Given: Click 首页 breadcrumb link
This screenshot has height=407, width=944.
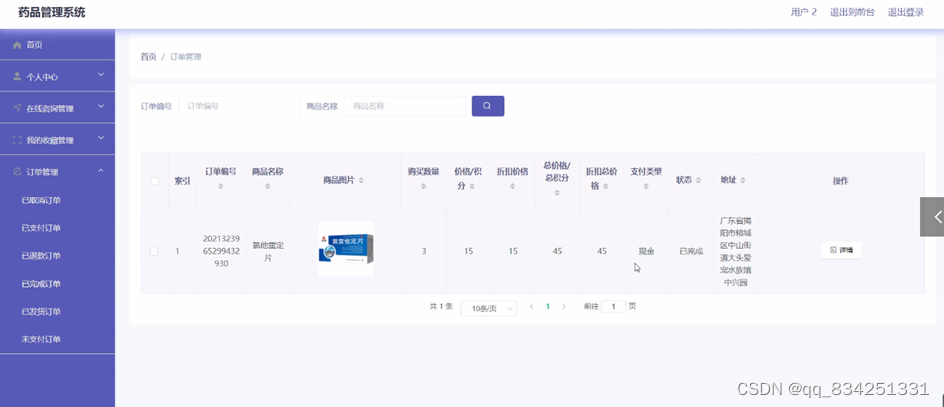Looking at the screenshot, I should click(148, 57).
